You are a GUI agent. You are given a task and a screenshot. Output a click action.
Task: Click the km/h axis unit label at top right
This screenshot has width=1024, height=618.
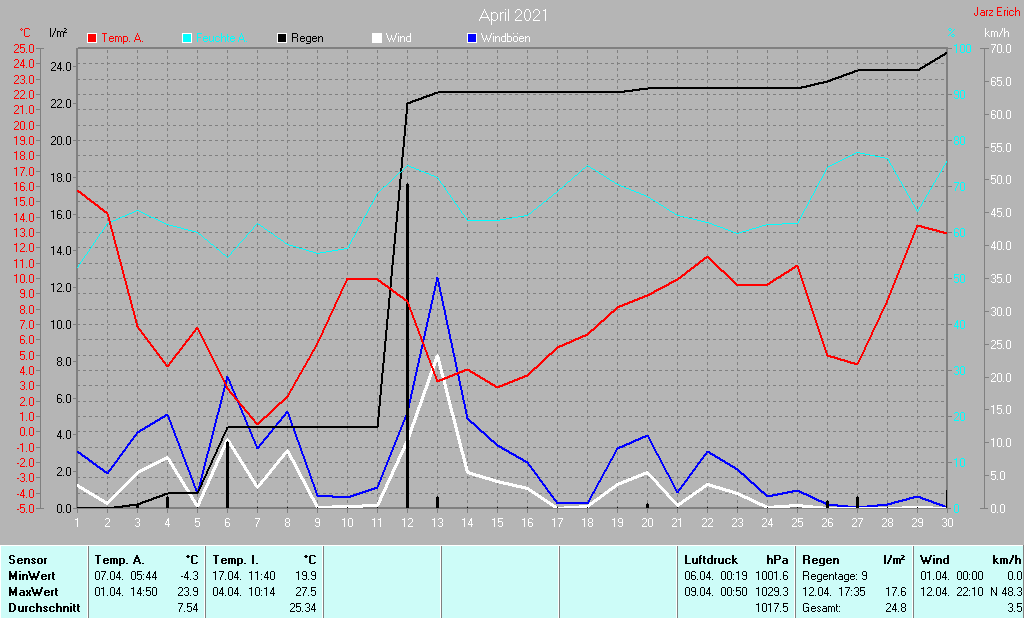pyautogui.click(x=997, y=33)
